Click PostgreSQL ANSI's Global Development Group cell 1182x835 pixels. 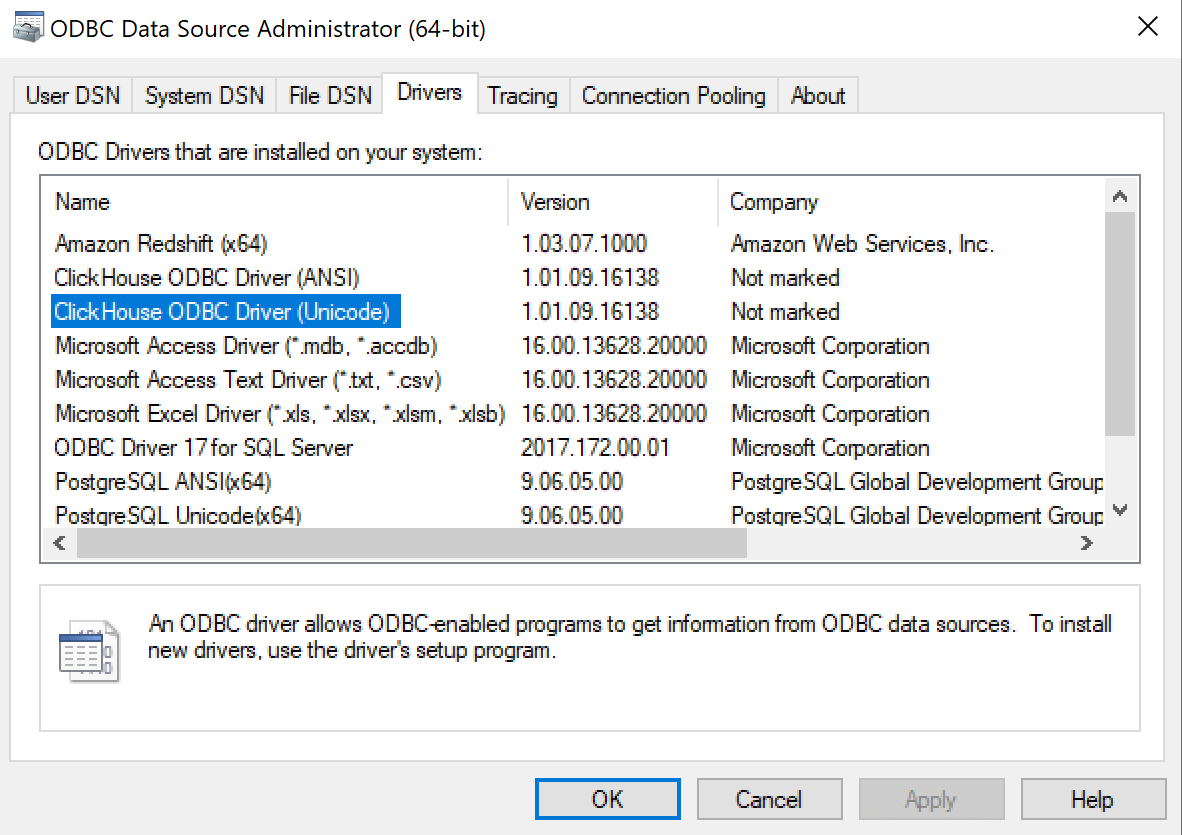click(917, 482)
